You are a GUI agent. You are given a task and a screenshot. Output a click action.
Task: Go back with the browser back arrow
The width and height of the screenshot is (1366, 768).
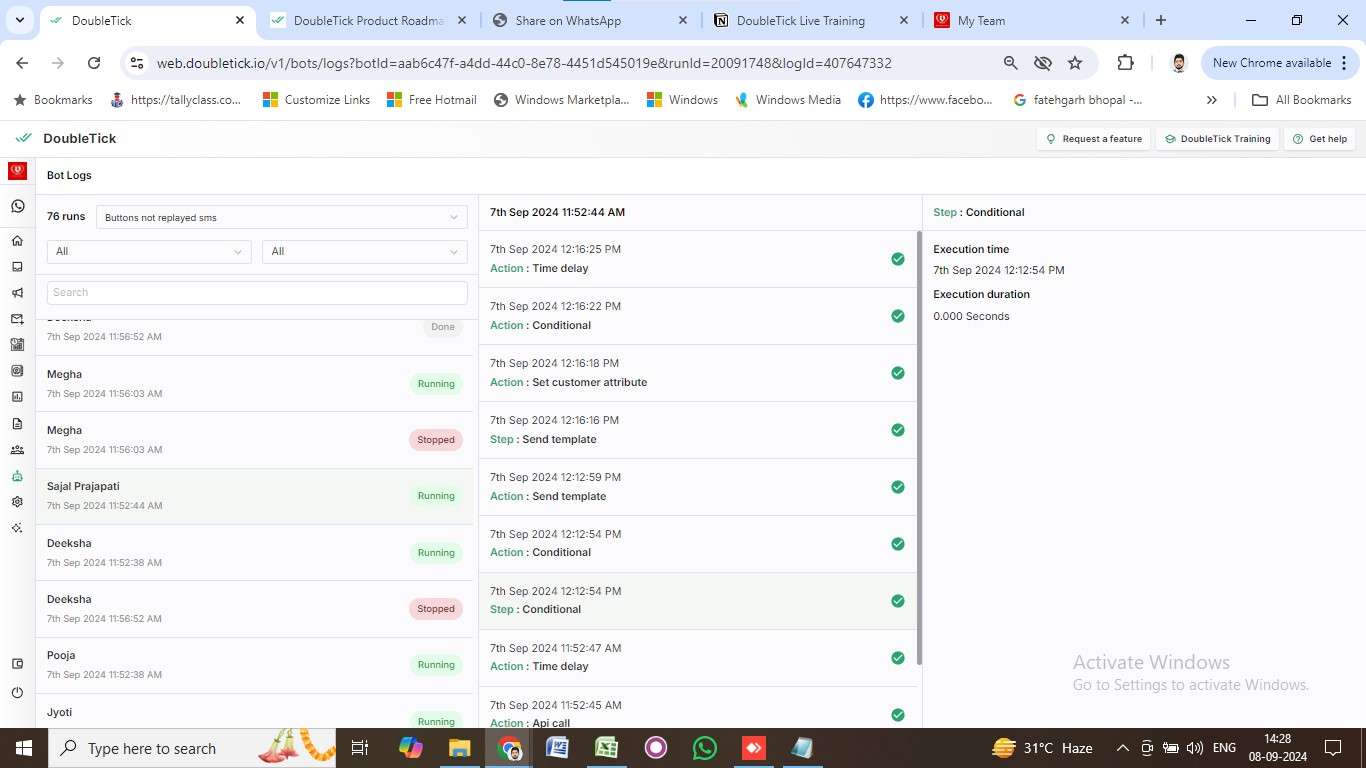(22, 63)
